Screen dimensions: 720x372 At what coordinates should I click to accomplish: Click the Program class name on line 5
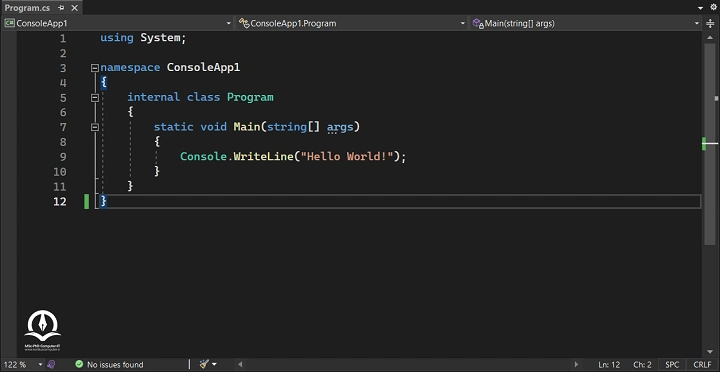(x=250, y=97)
